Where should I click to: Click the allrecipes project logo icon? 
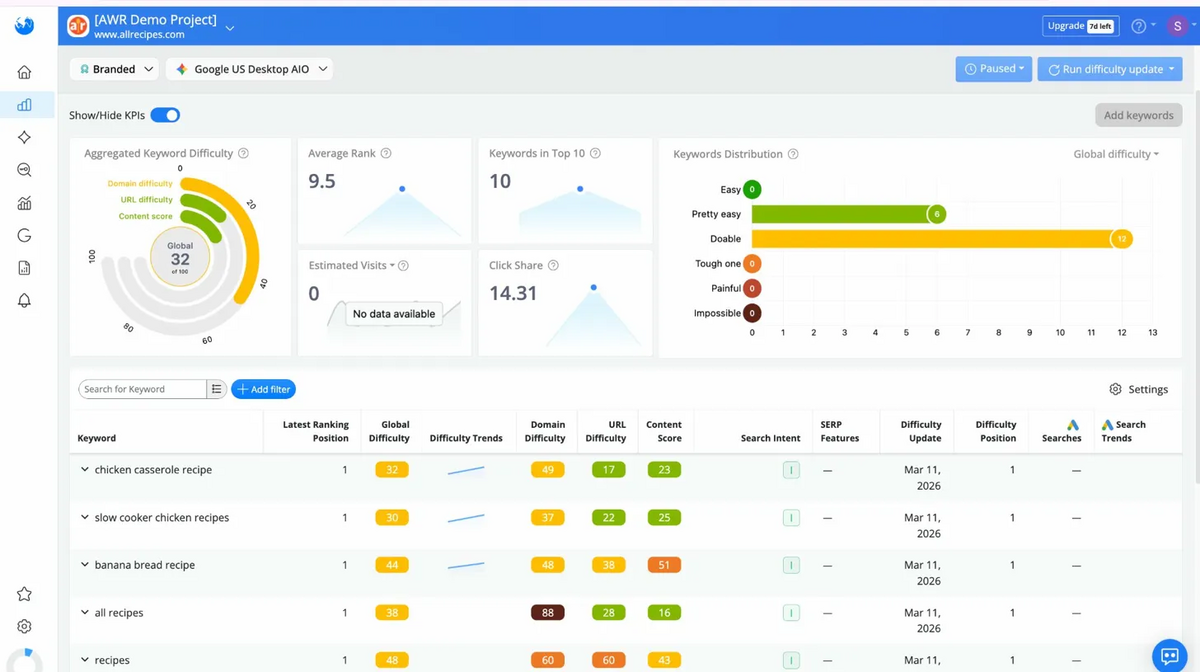(x=77, y=26)
